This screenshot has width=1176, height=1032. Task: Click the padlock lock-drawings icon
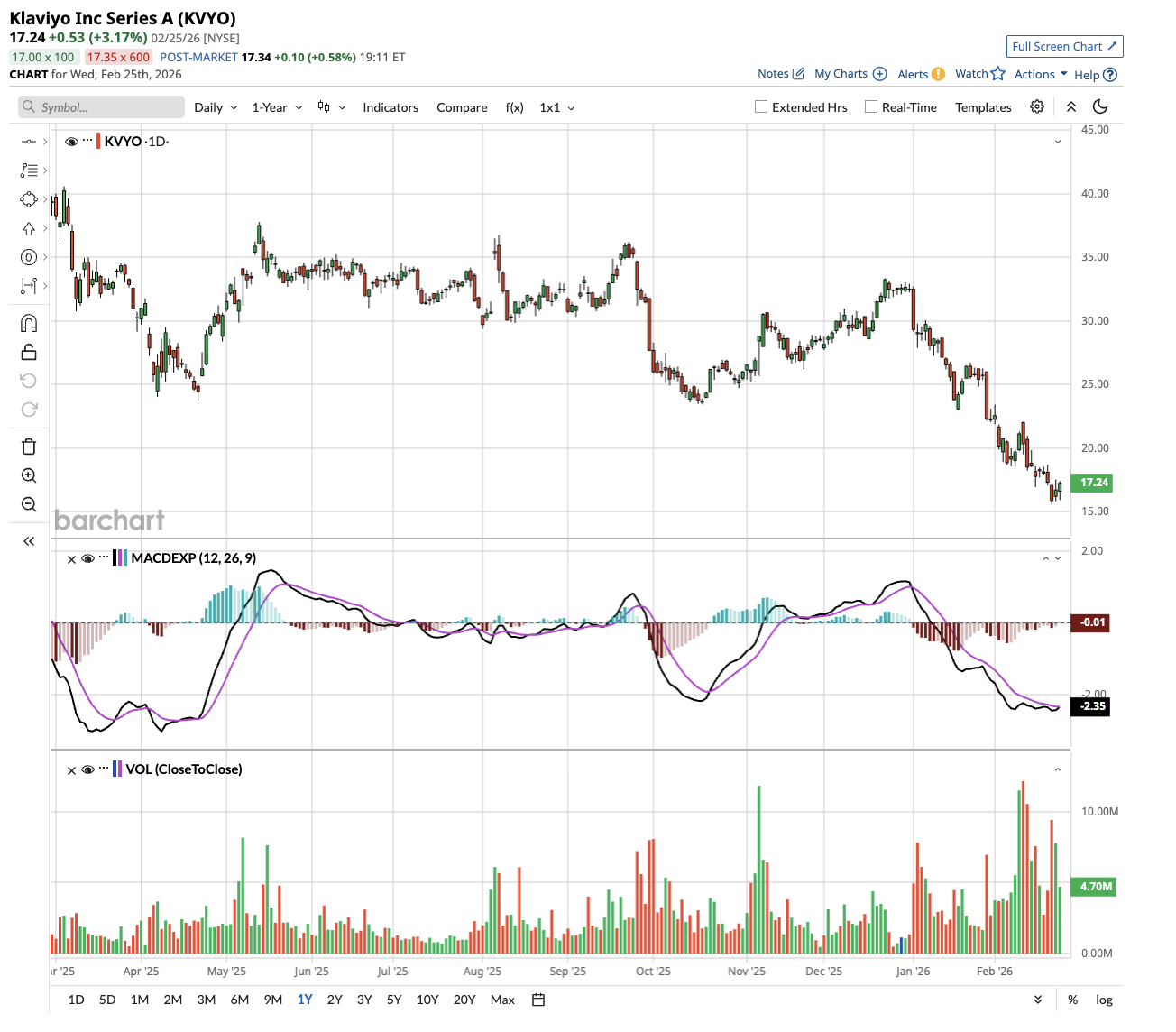(29, 352)
